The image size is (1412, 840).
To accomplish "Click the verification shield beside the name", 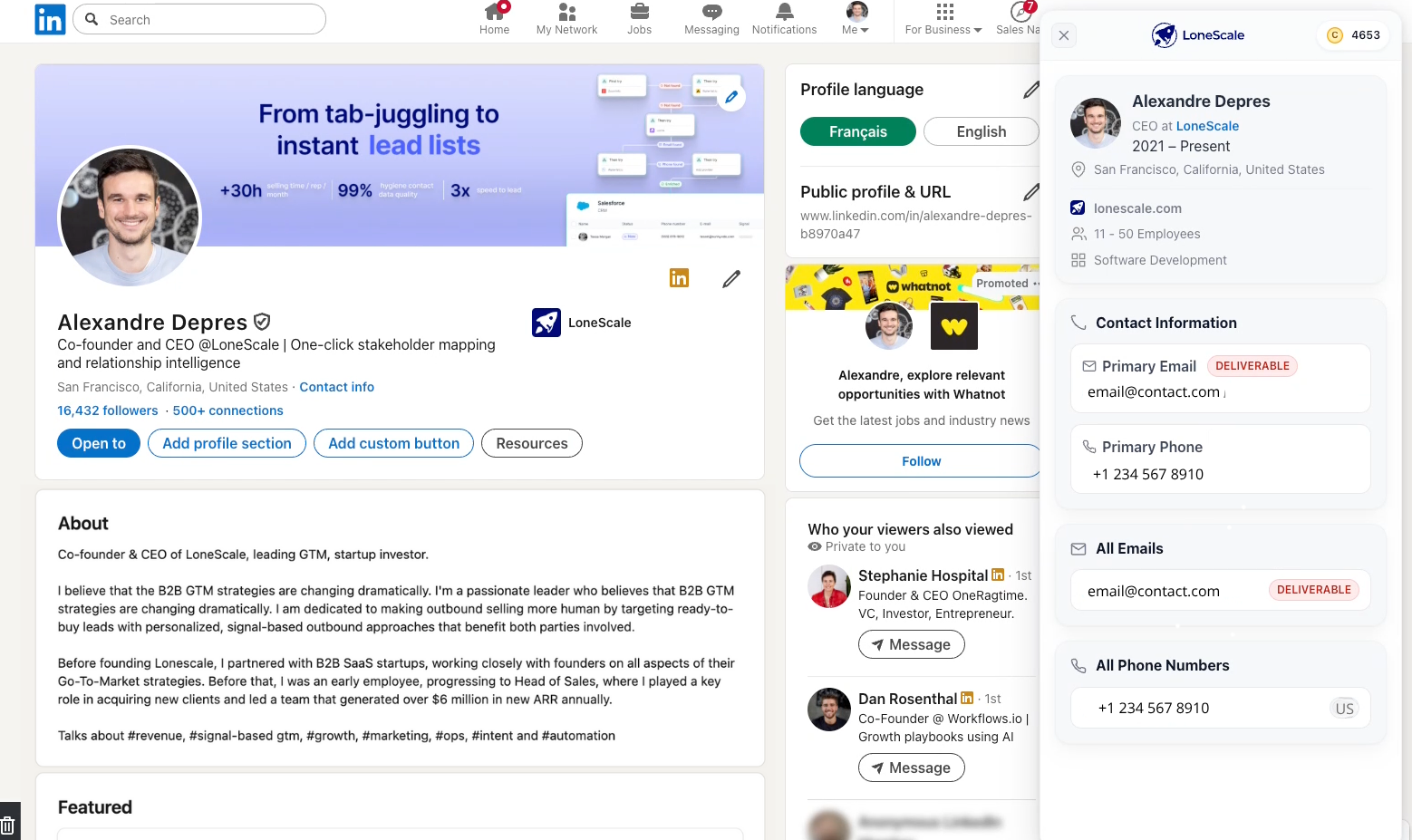I will 262,322.
